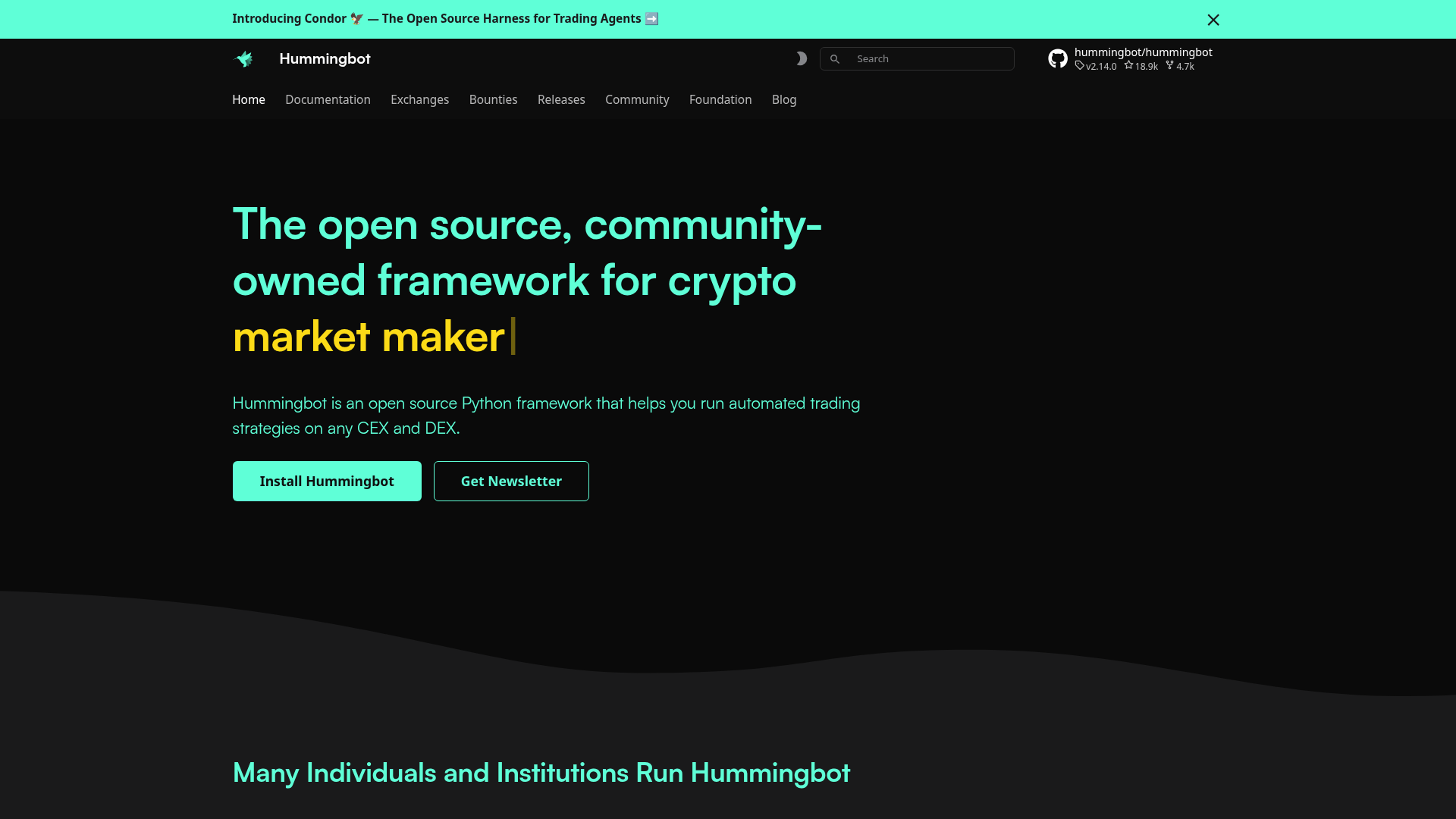The image size is (1456, 819).
Task: Click the search magnifier icon
Action: pyautogui.click(x=835, y=58)
